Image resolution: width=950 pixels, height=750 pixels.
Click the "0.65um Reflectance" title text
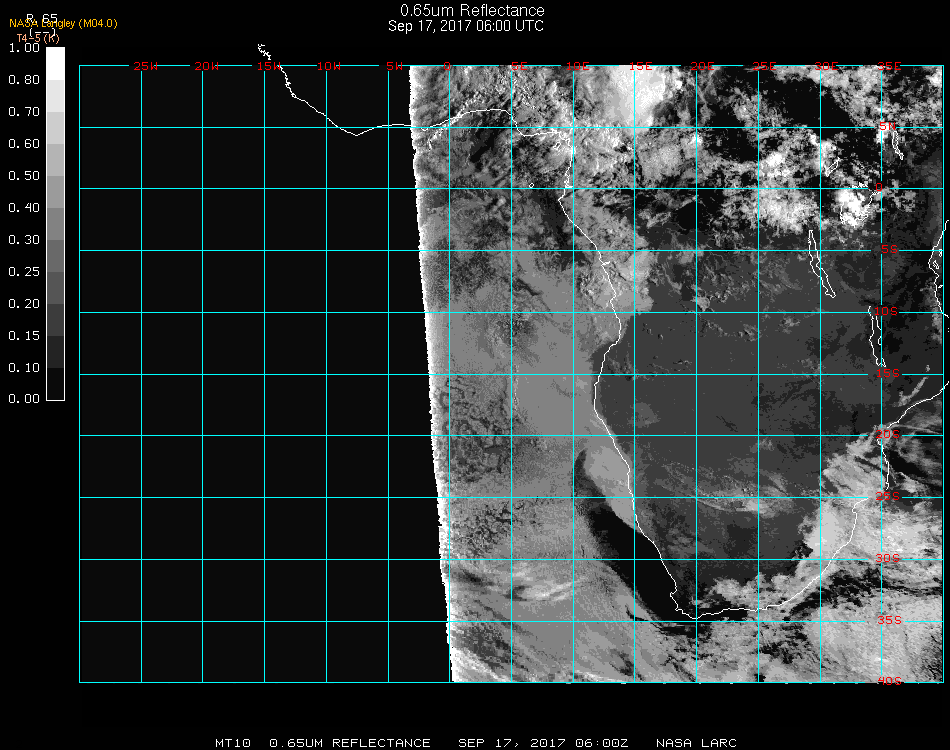click(472, 10)
